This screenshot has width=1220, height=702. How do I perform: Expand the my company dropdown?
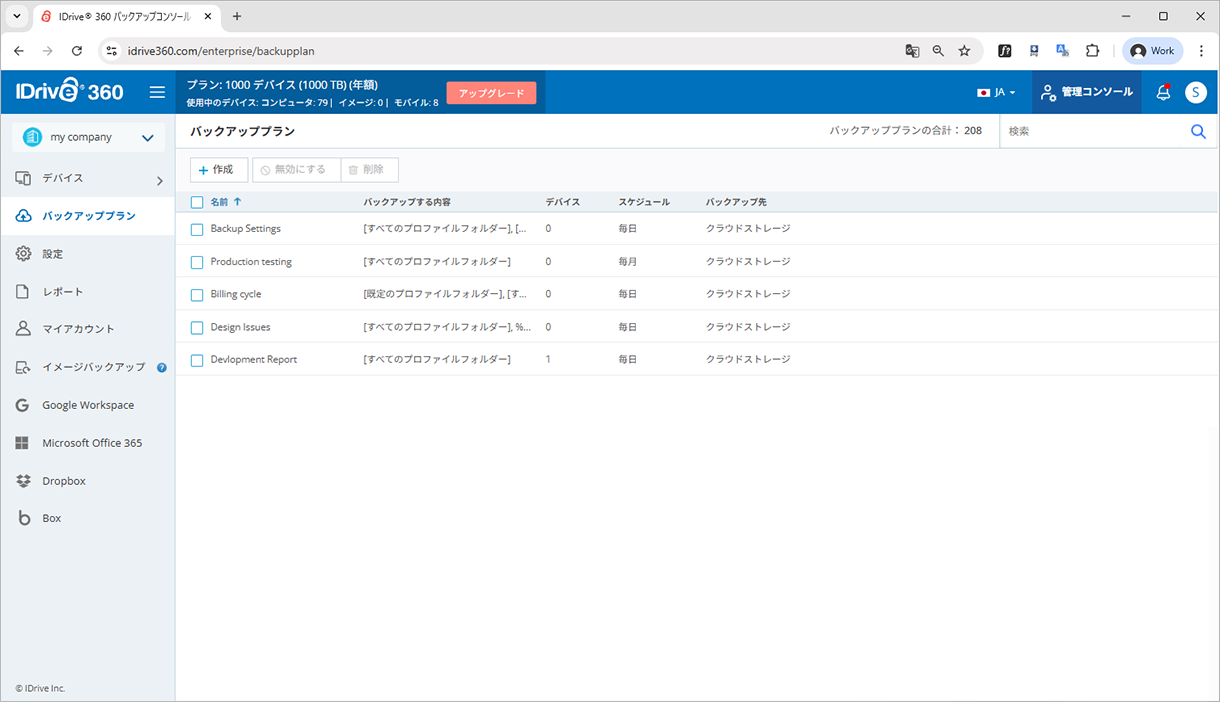[x=145, y=136]
